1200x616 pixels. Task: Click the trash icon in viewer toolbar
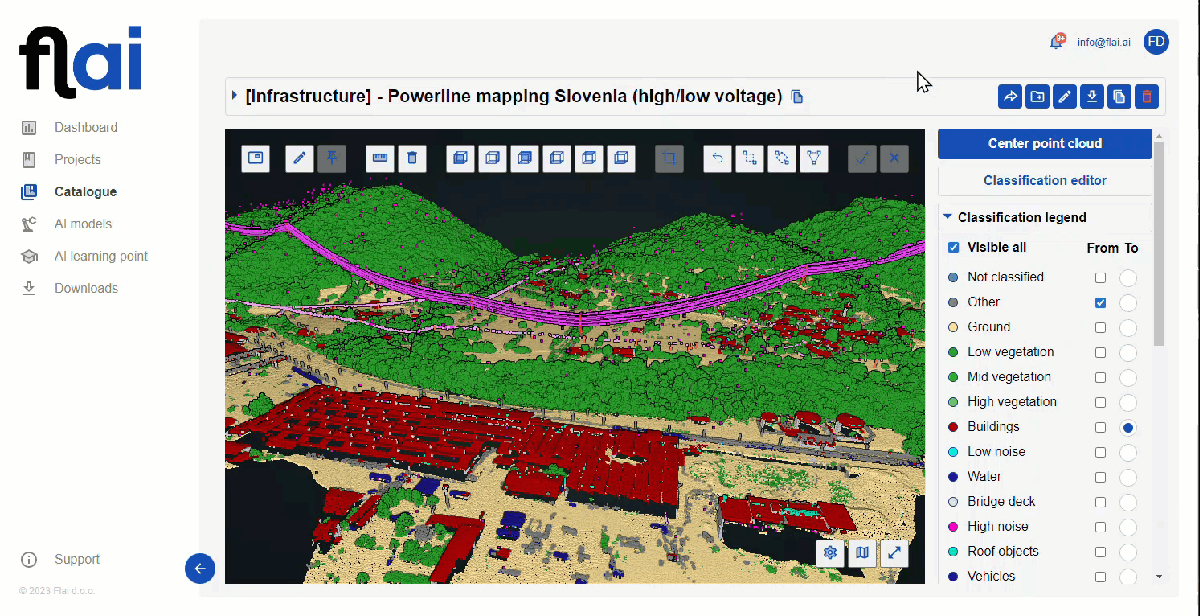pos(412,158)
